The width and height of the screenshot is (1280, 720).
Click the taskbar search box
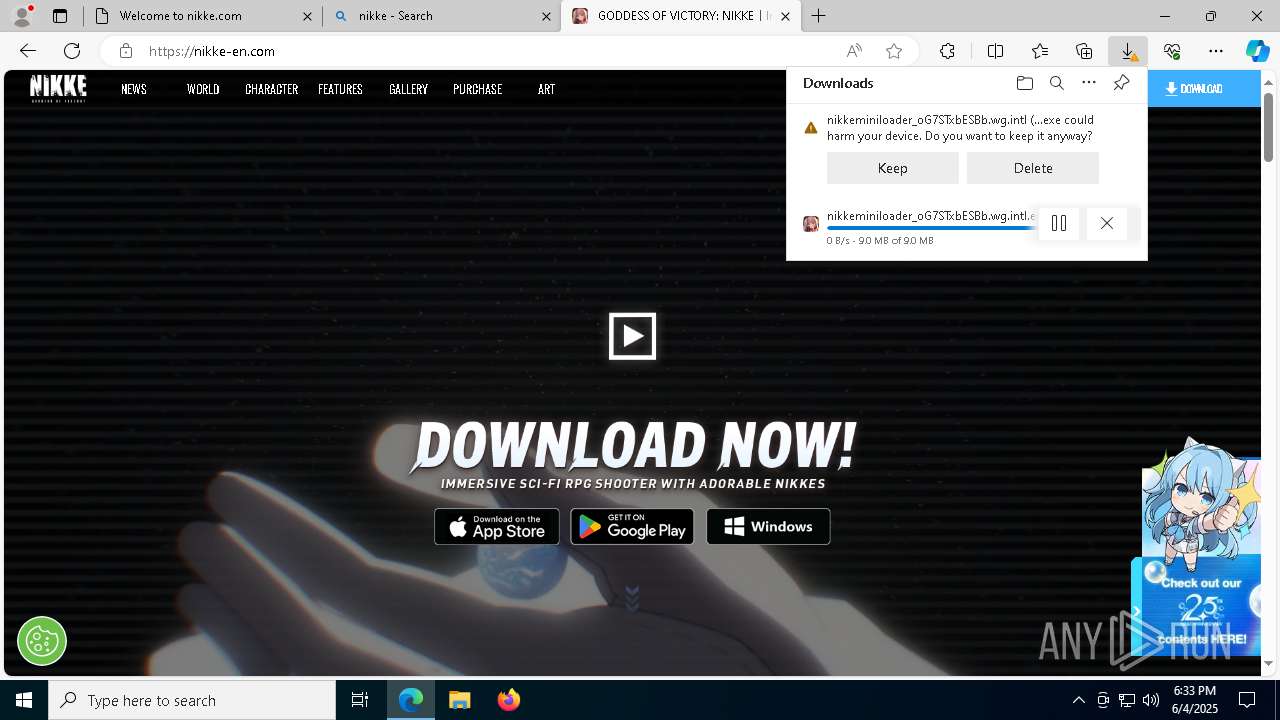point(192,700)
